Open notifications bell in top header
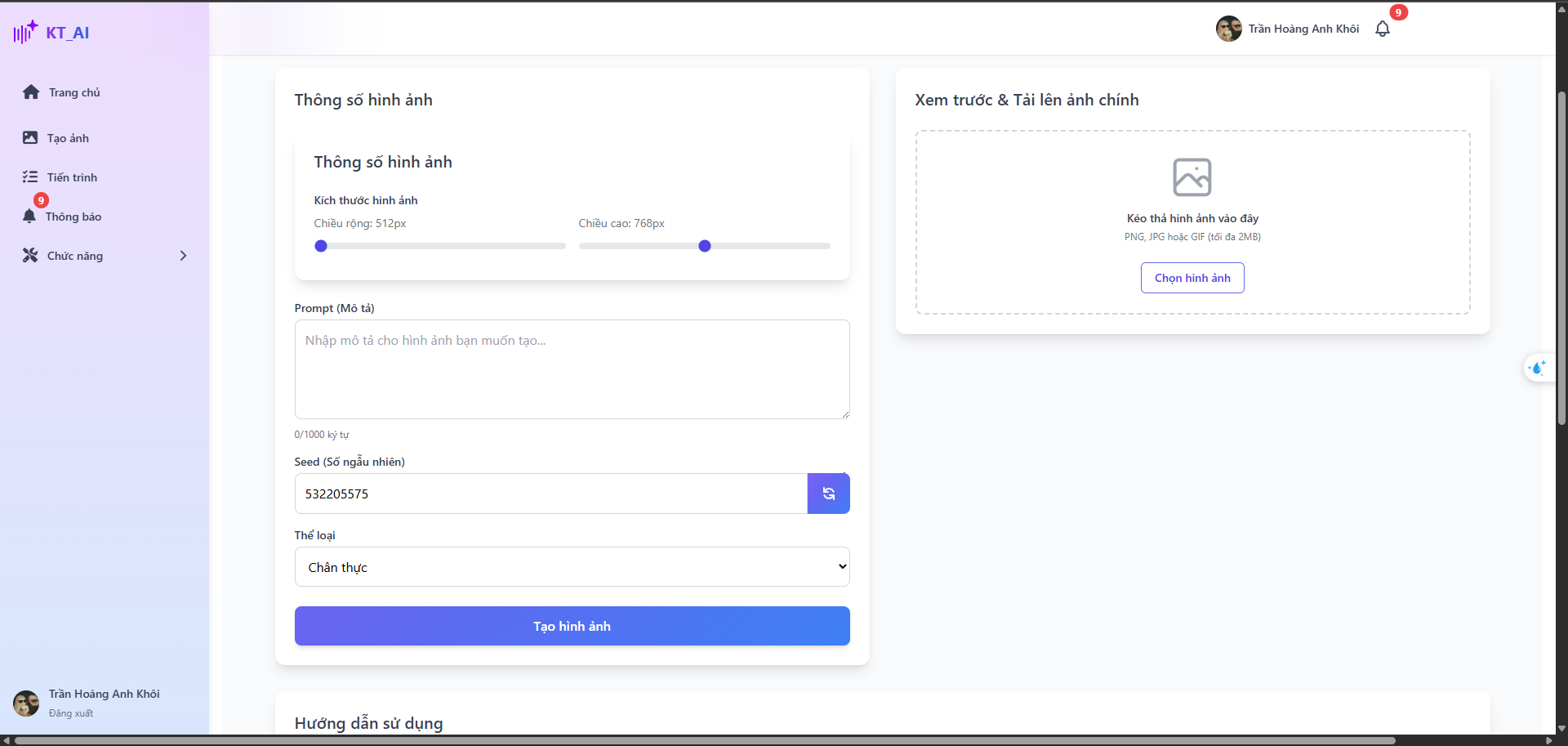Image resolution: width=1568 pixels, height=746 pixels. (x=1382, y=29)
